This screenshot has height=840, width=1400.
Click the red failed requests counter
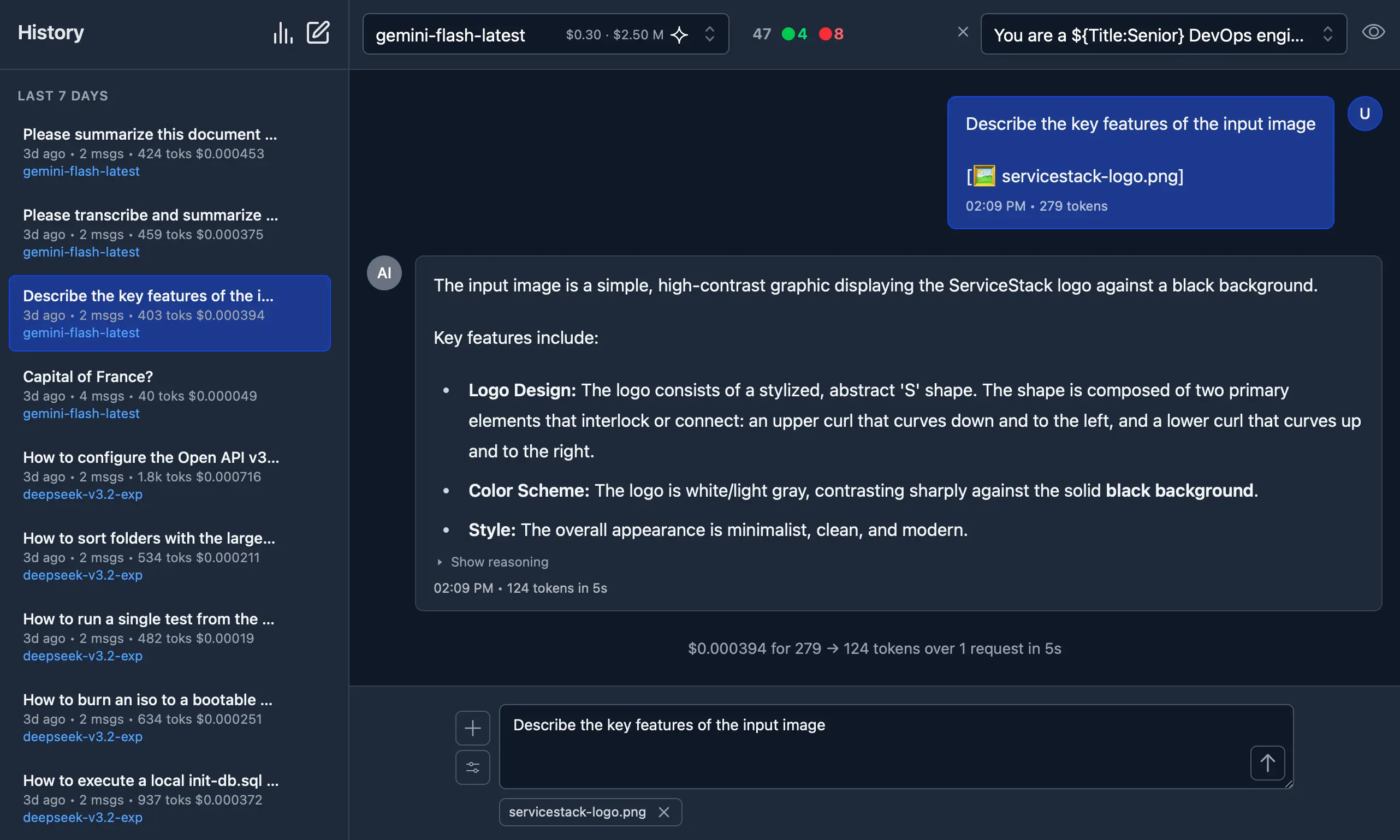click(830, 34)
